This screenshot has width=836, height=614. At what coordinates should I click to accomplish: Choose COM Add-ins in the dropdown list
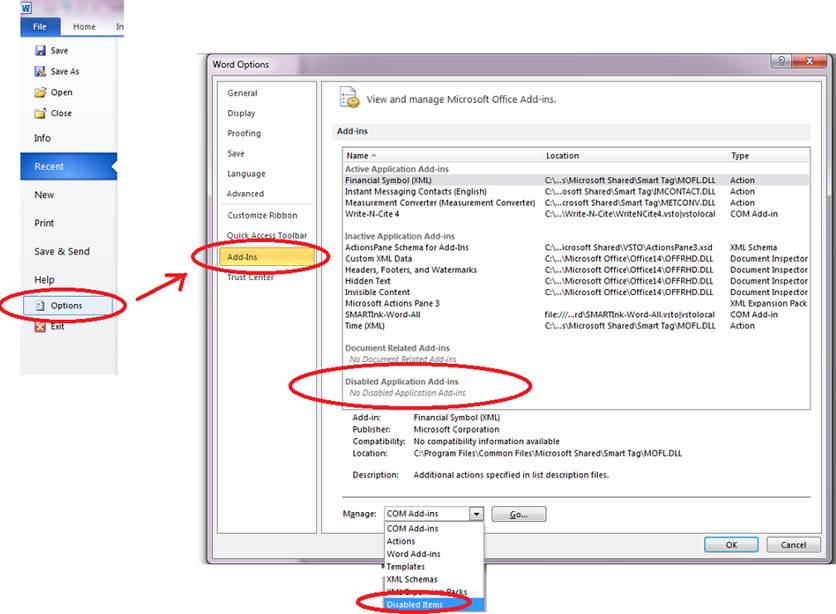point(434,529)
